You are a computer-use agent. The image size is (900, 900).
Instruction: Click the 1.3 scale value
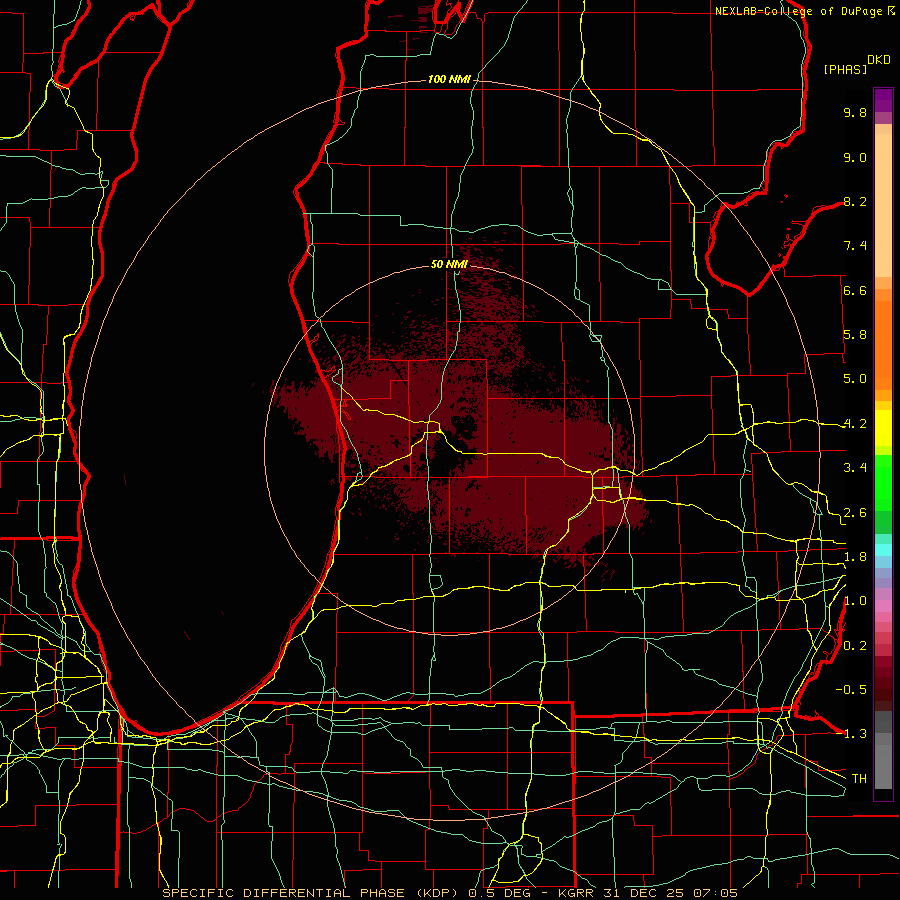click(855, 734)
